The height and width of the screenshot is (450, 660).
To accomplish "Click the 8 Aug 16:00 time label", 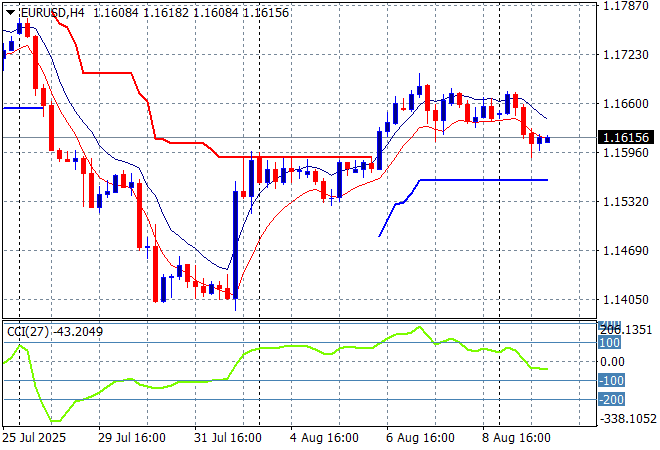I will pos(516,438).
